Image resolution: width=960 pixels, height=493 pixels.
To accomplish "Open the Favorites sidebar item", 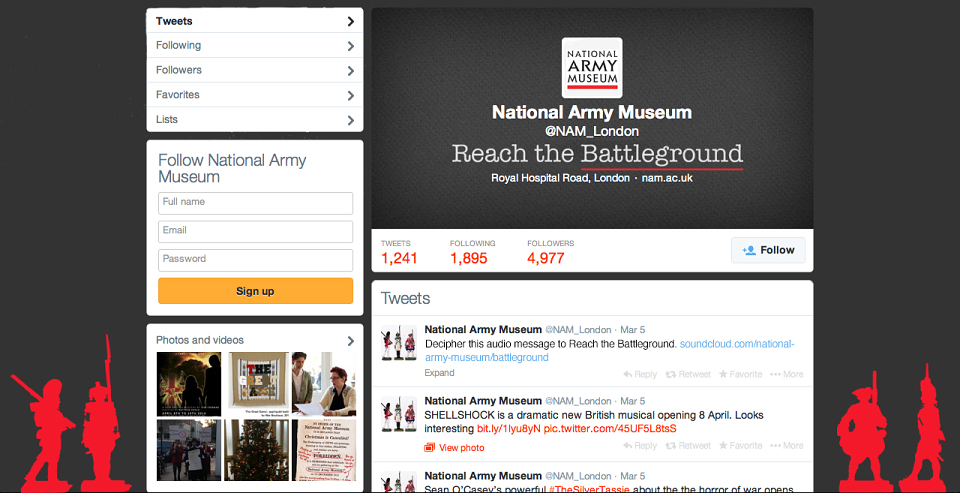I will pyautogui.click(x=255, y=95).
